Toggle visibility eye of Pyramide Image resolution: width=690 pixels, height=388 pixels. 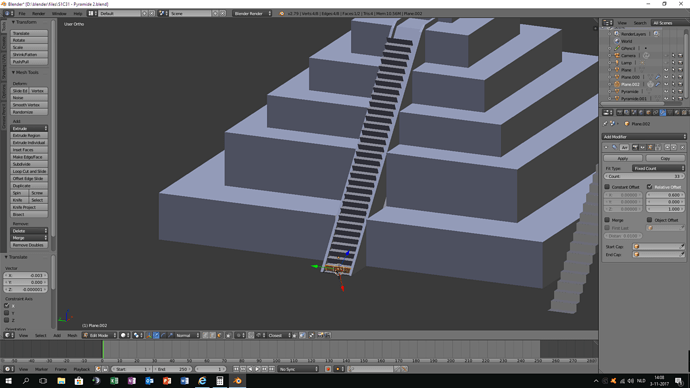(666, 92)
